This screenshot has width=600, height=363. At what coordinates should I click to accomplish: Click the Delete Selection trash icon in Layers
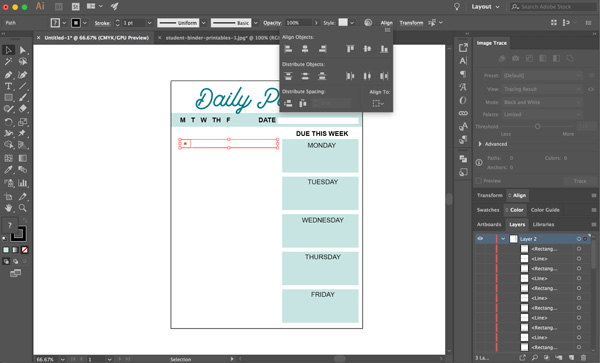584,358
